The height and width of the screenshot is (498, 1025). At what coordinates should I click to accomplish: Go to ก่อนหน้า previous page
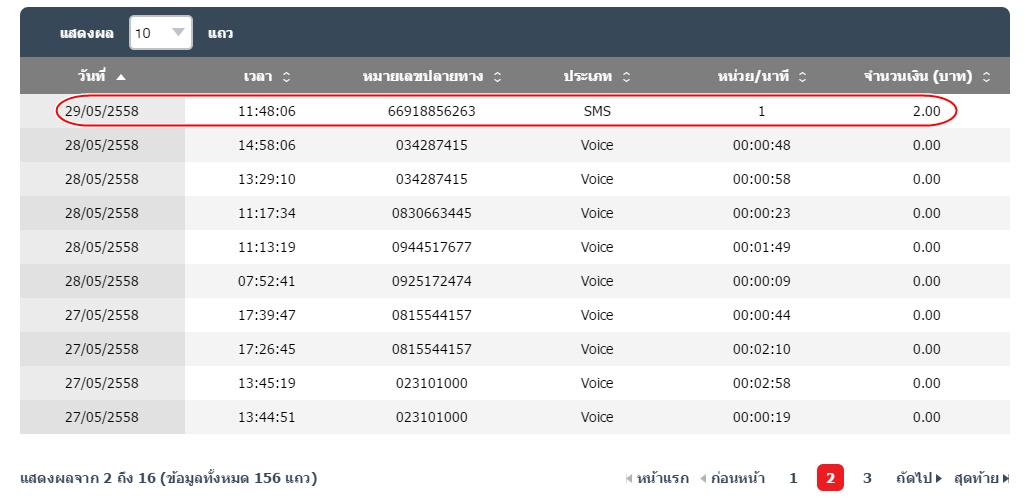732,478
